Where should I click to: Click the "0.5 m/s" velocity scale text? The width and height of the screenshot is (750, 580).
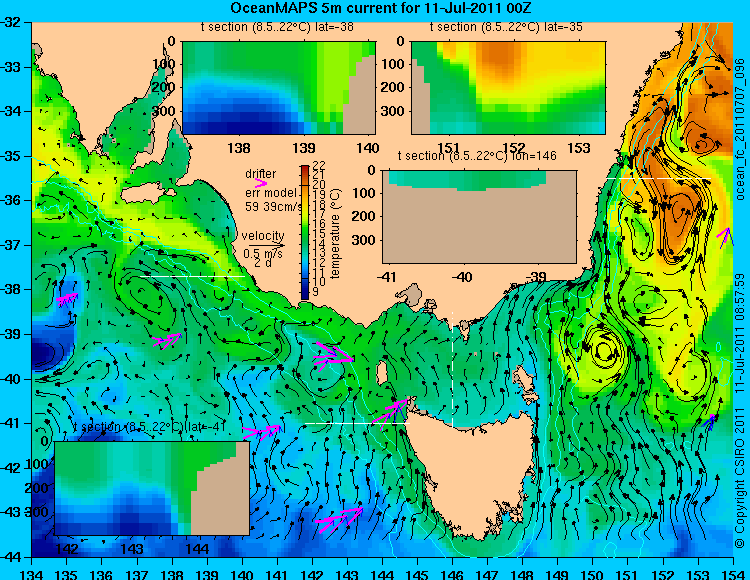[x=263, y=254]
